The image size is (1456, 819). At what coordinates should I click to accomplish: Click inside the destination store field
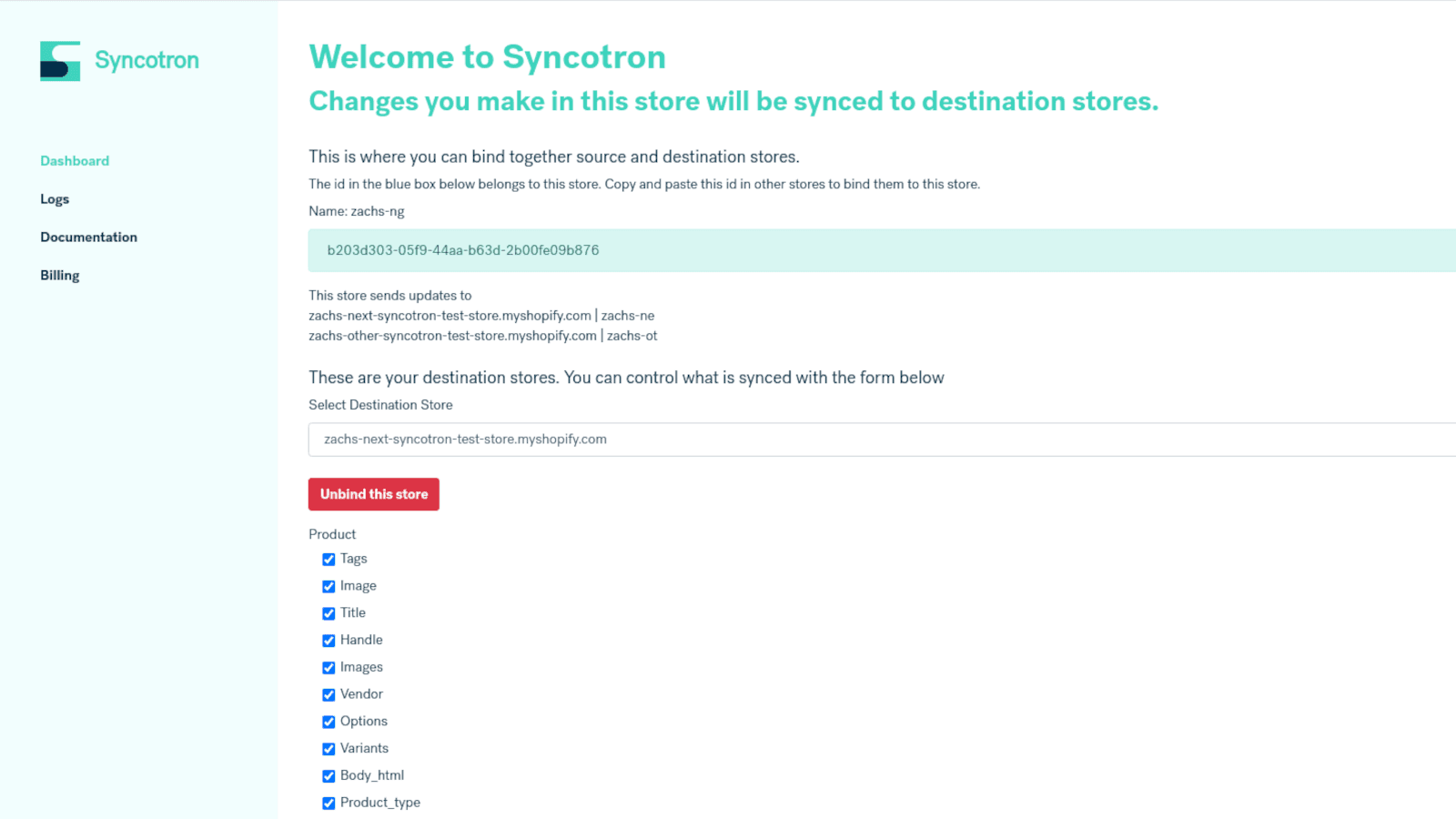(637, 439)
